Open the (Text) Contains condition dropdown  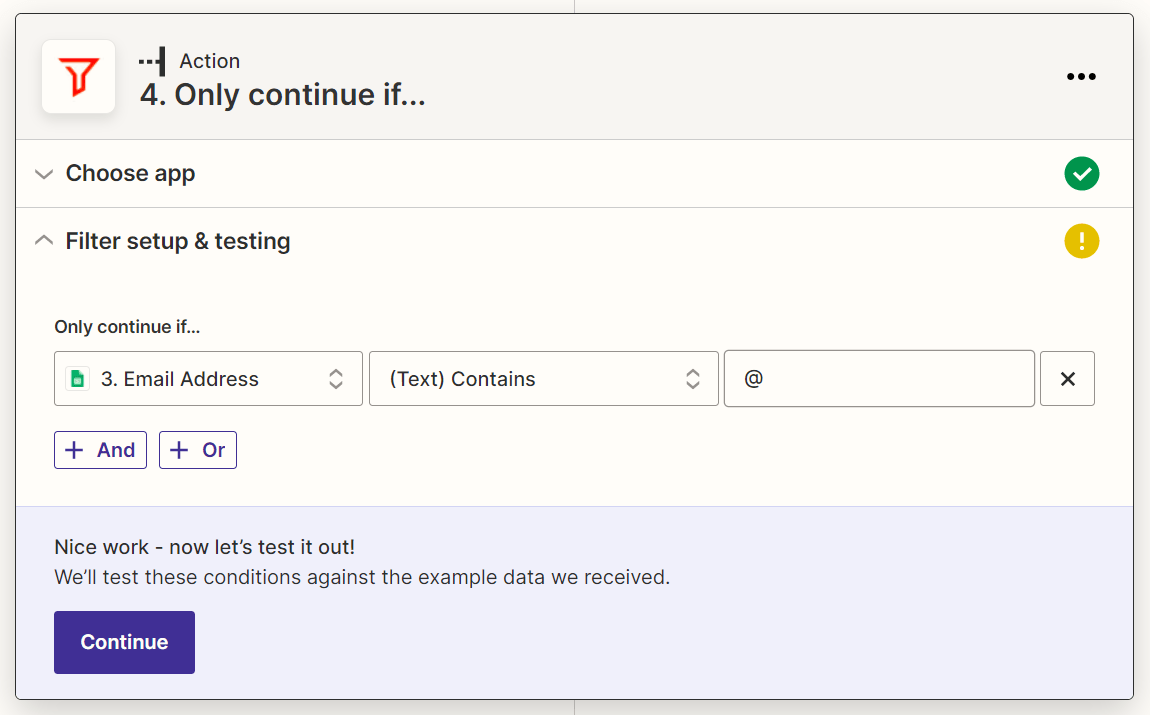point(692,379)
